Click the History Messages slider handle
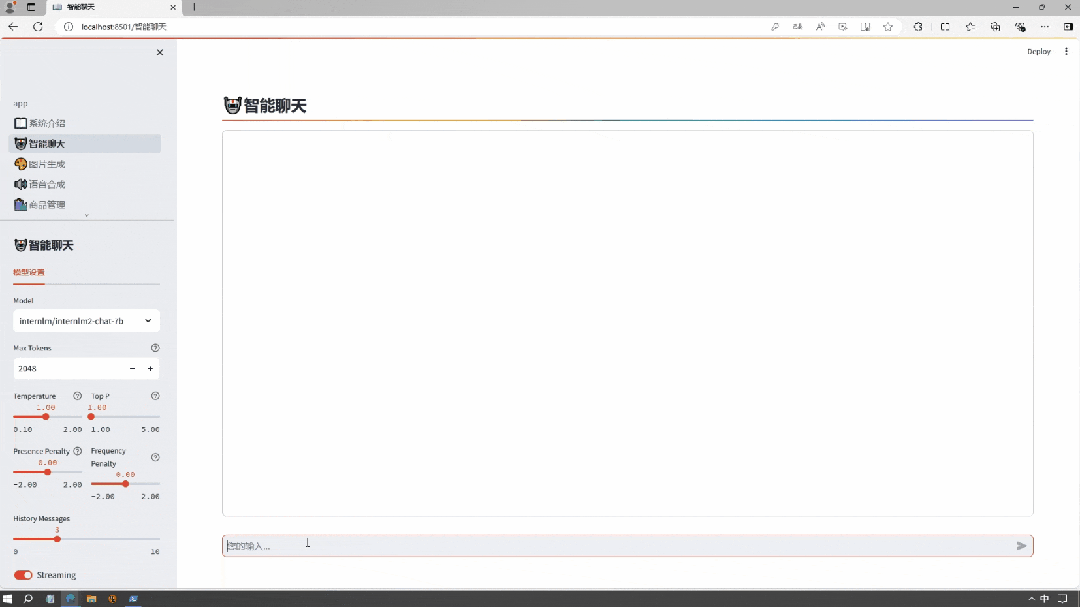The height and width of the screenshot is (607, 1080). tap(57, 539)
